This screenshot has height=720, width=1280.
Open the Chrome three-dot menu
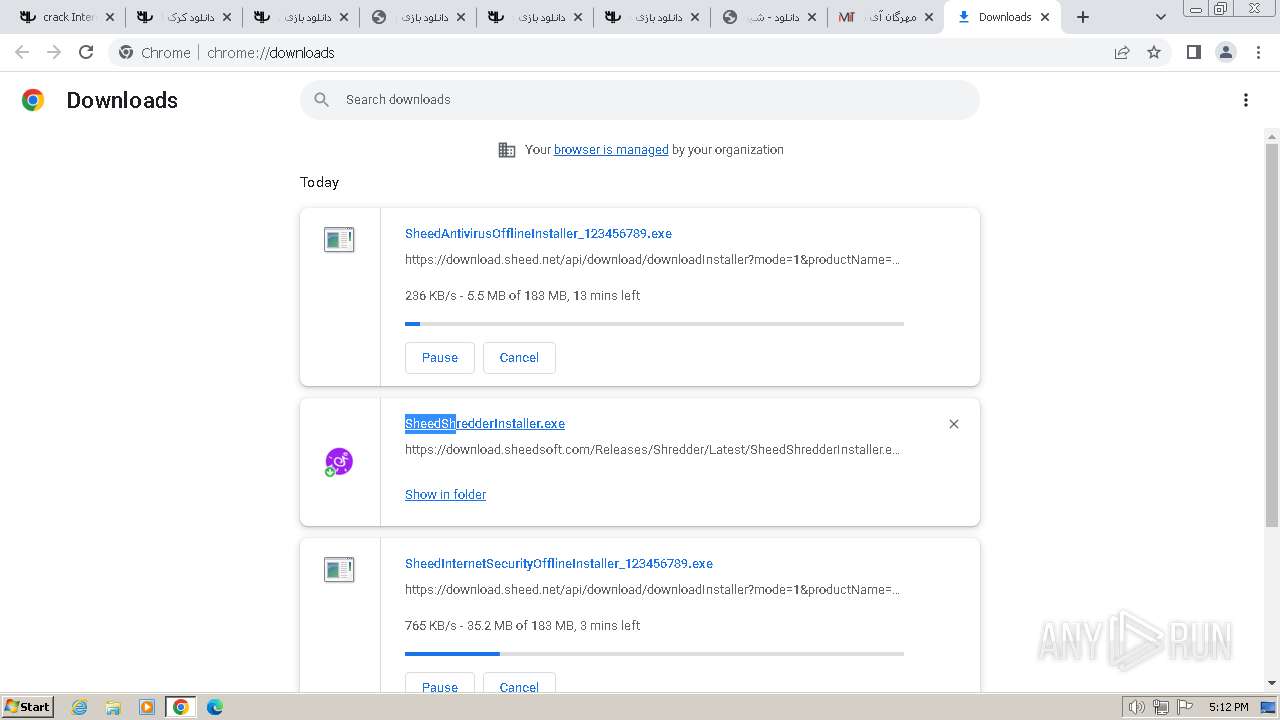point(1258,52)
